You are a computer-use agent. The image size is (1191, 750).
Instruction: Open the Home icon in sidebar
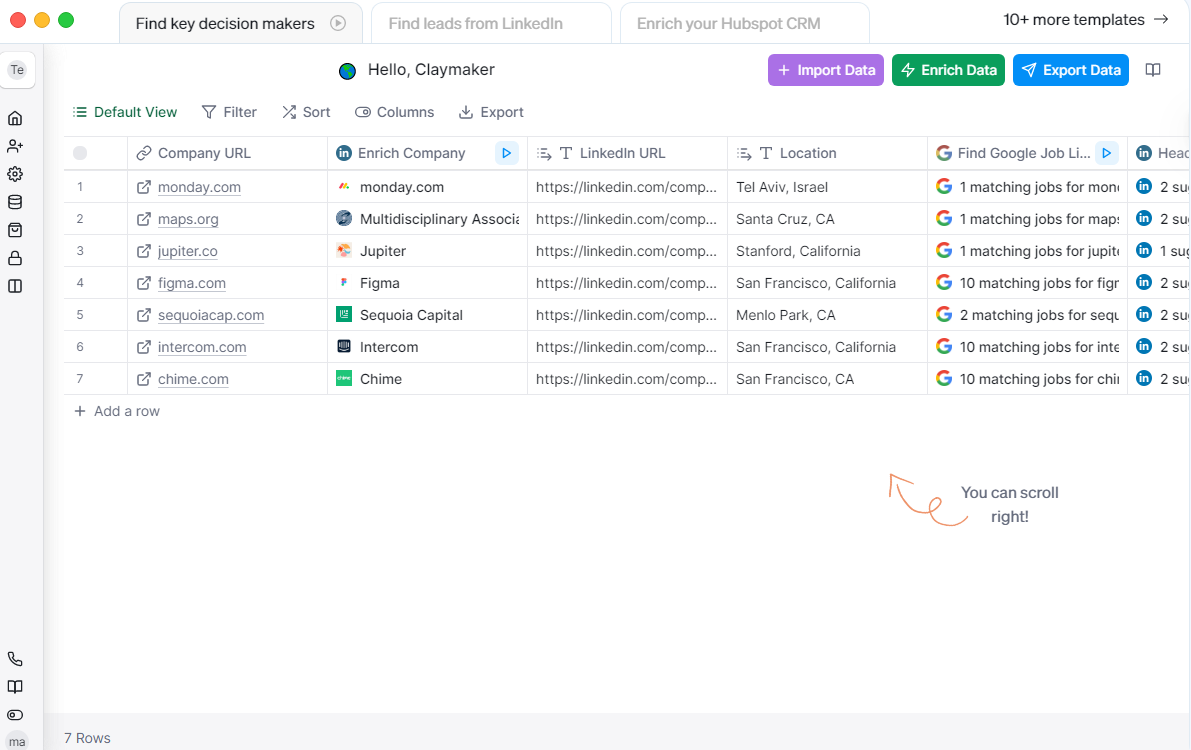[x=15, y=118]
